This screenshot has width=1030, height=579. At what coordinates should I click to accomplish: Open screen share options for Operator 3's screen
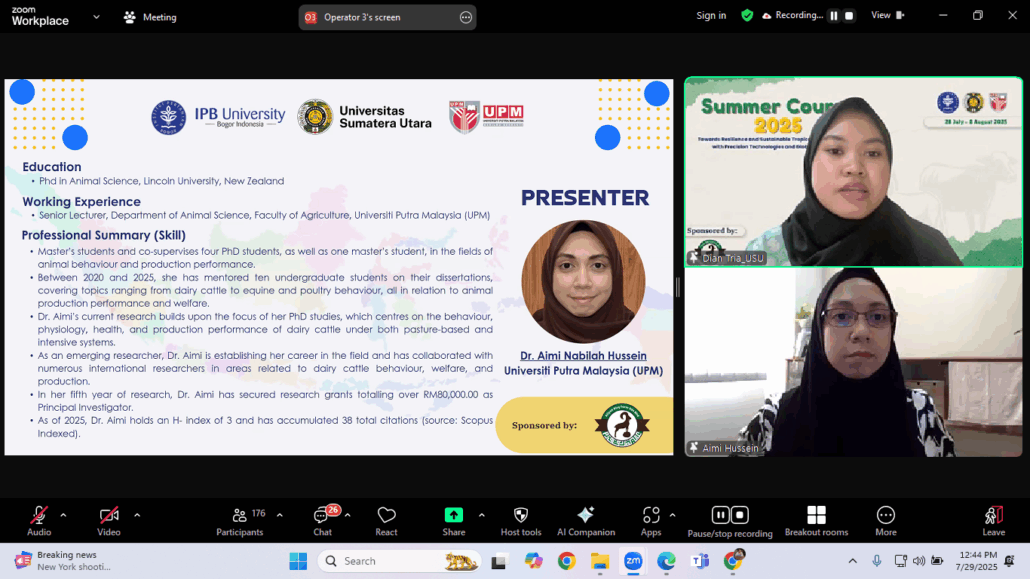pos(465,17)
